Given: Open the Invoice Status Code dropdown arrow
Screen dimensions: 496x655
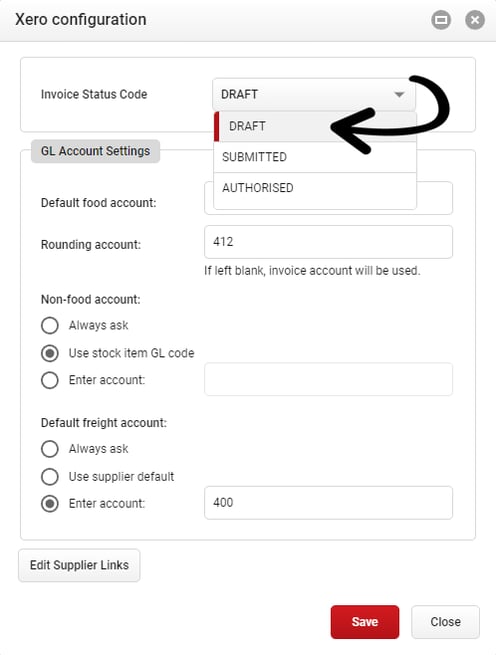Looking at the screenshot, I should coord(399,94).
